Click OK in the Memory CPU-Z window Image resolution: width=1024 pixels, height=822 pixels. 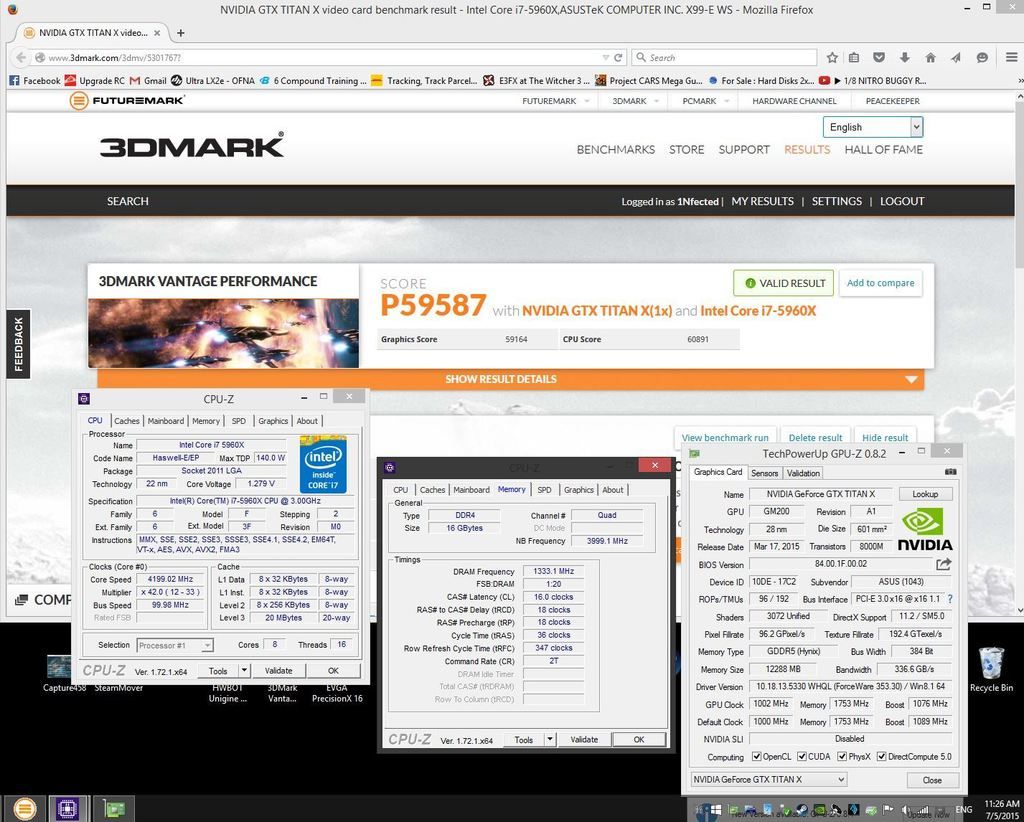click(639, 739)
